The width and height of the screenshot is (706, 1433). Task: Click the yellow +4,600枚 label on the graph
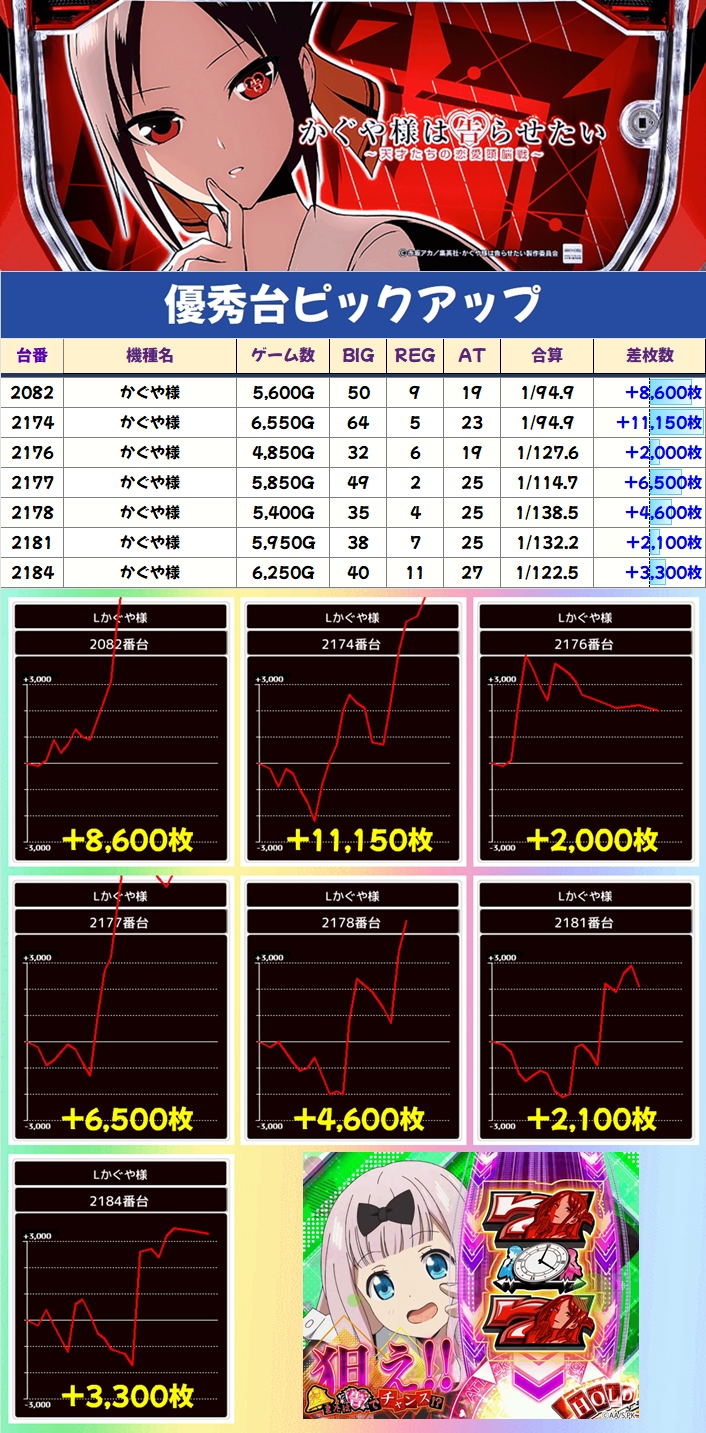click(359, 1117)
